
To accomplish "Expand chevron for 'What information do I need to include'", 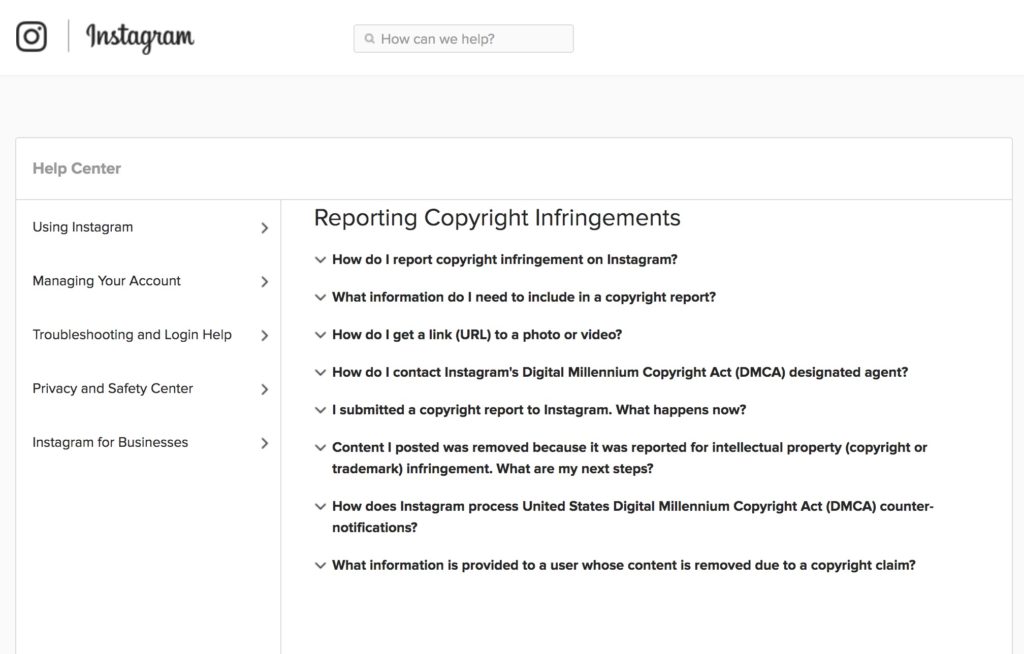I will click(320, 297).
